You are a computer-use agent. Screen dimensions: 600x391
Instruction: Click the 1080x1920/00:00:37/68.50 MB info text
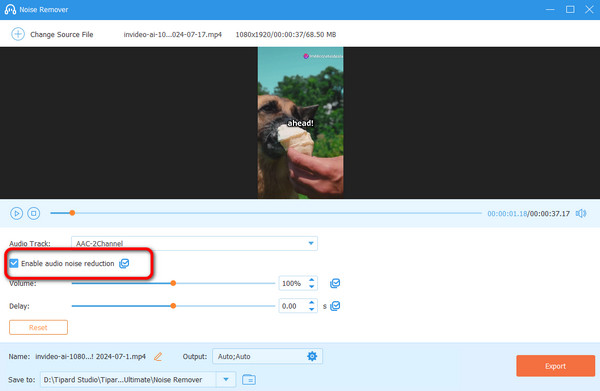coord(286,34)
